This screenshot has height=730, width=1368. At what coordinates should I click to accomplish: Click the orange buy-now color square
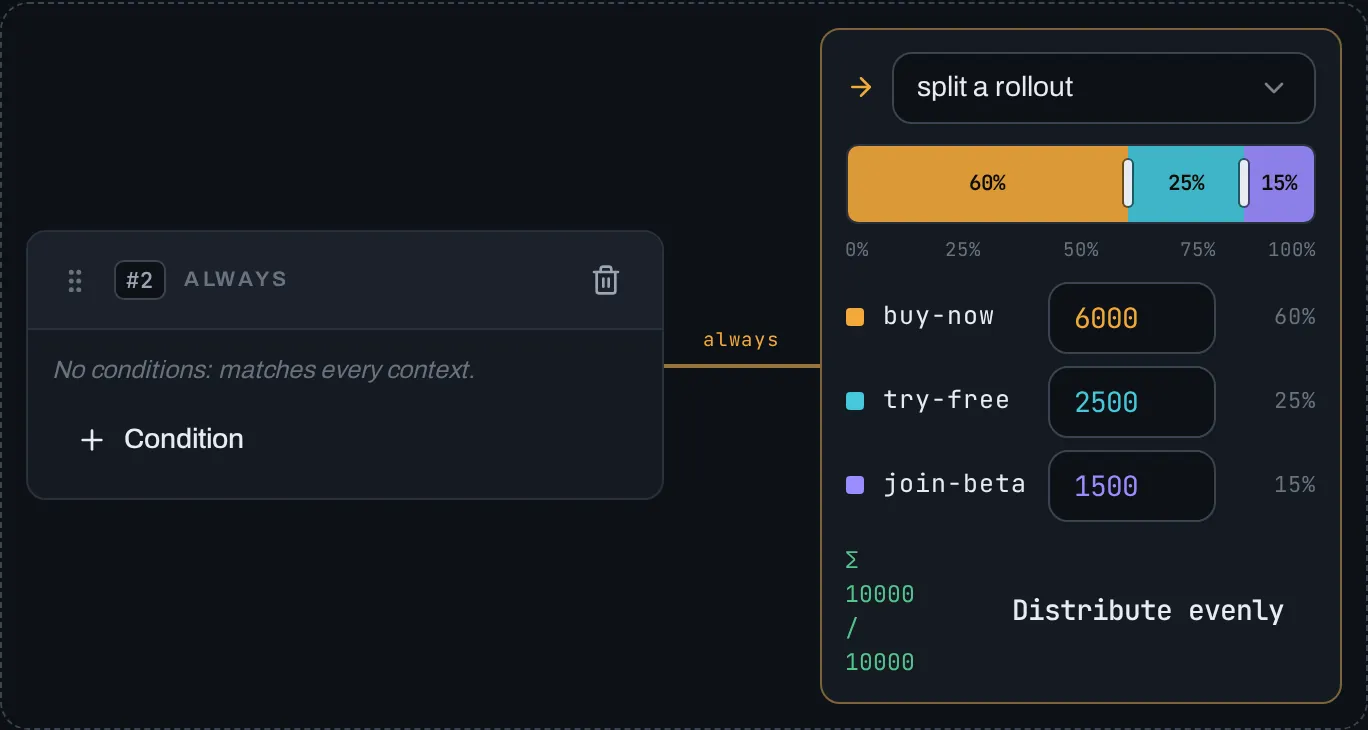coord(855,317)
